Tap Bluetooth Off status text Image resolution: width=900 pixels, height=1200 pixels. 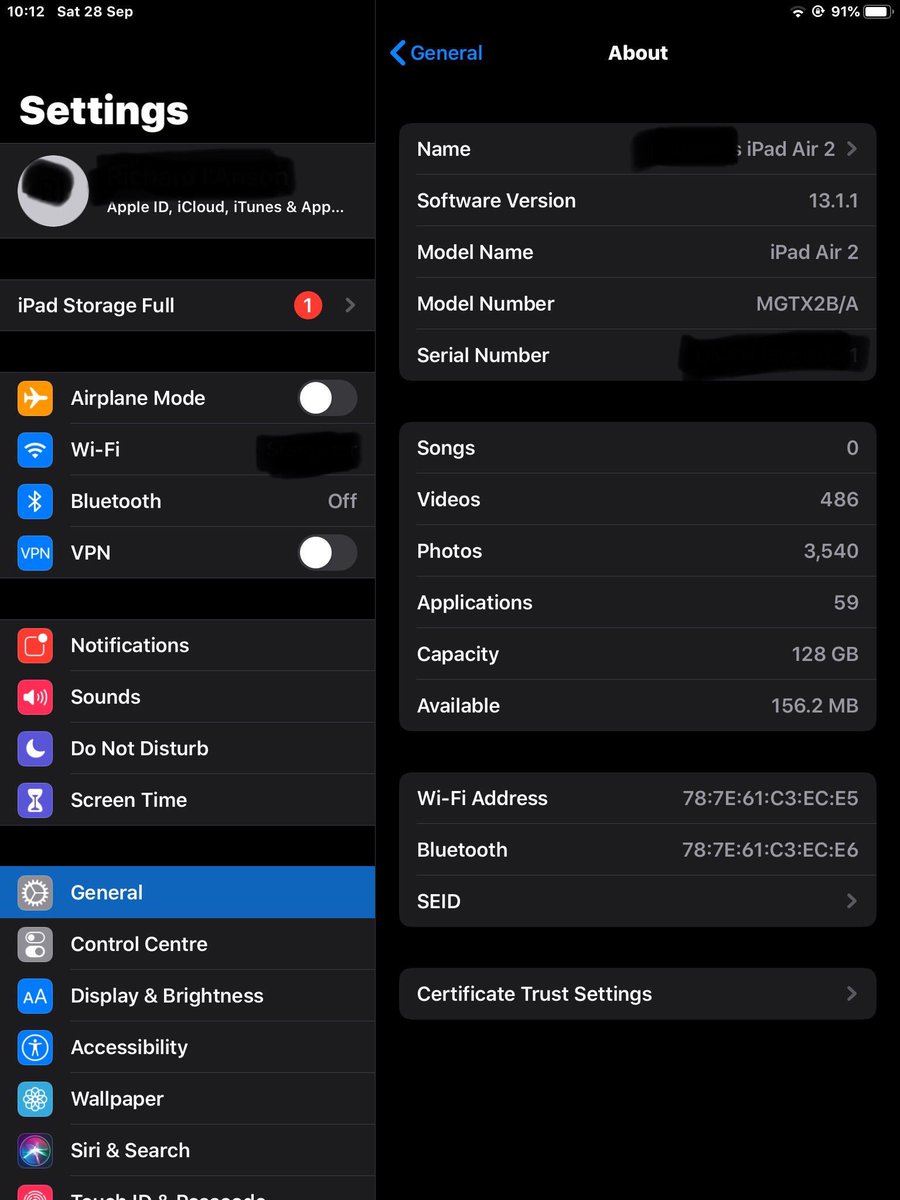(x=342, y=501)
